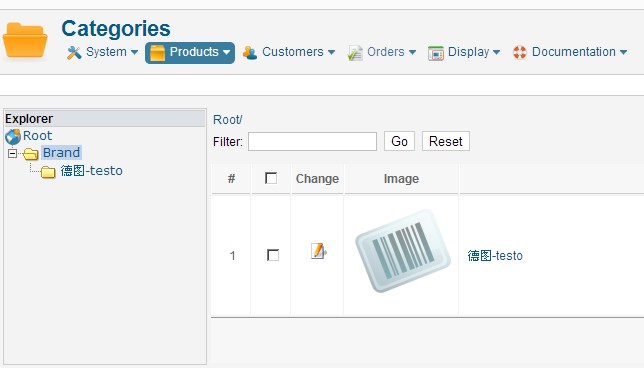This screenshot has height=368, width=644.
Task: Click the Orders checklist icon
Action: click(x=355, y=53)
